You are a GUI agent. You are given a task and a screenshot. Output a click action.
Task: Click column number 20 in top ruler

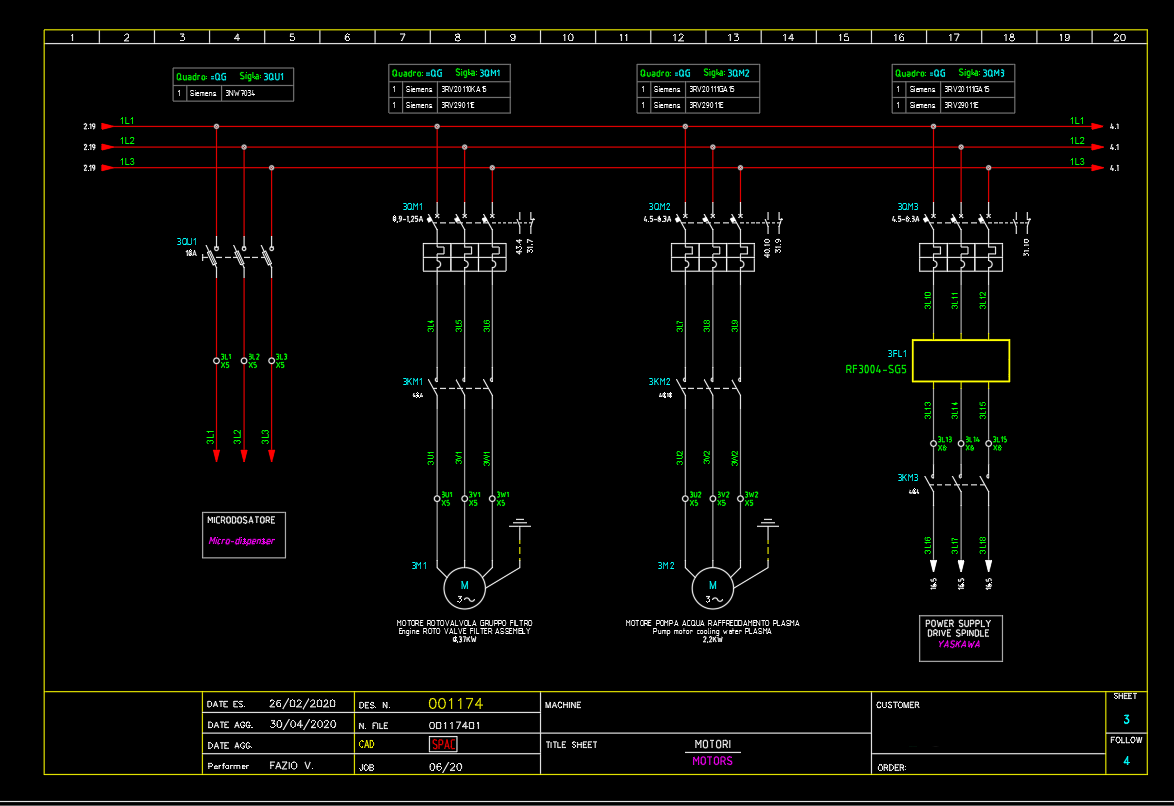(x=1119, y=37)
